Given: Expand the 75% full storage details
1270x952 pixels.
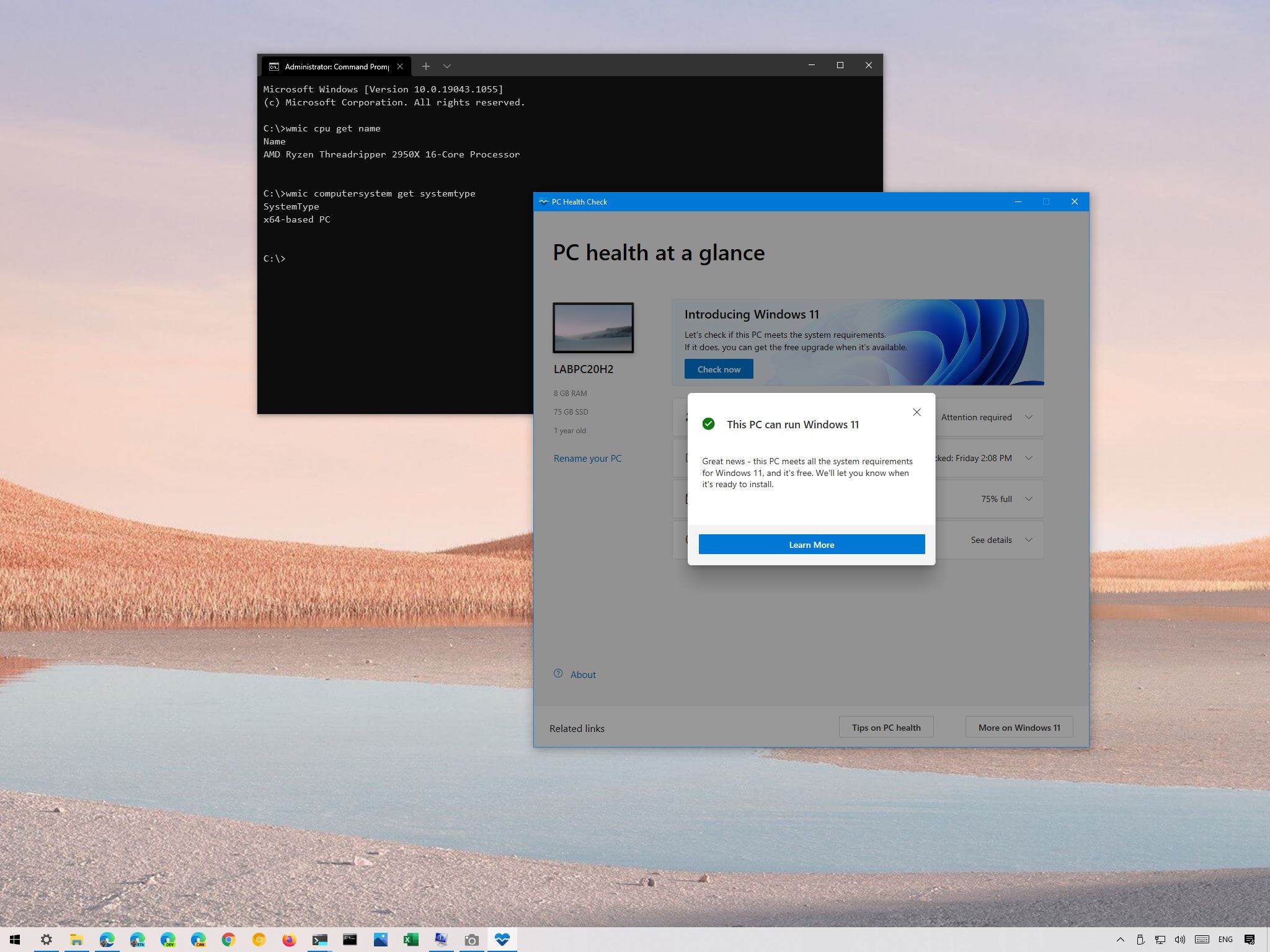Looking at the screenshot, I should point(1030,499).
